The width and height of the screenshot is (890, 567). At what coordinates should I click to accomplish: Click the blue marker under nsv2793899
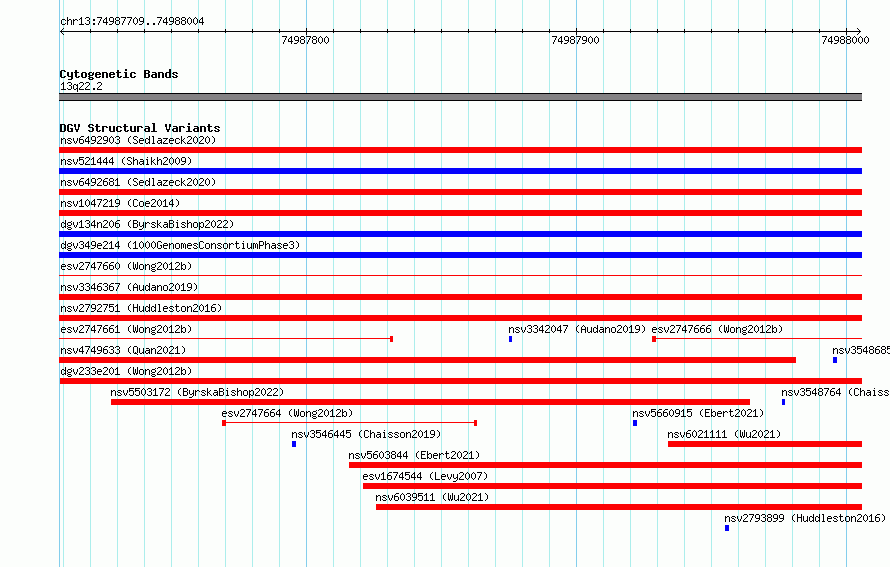pyautogui.click(x=727, y=528)
